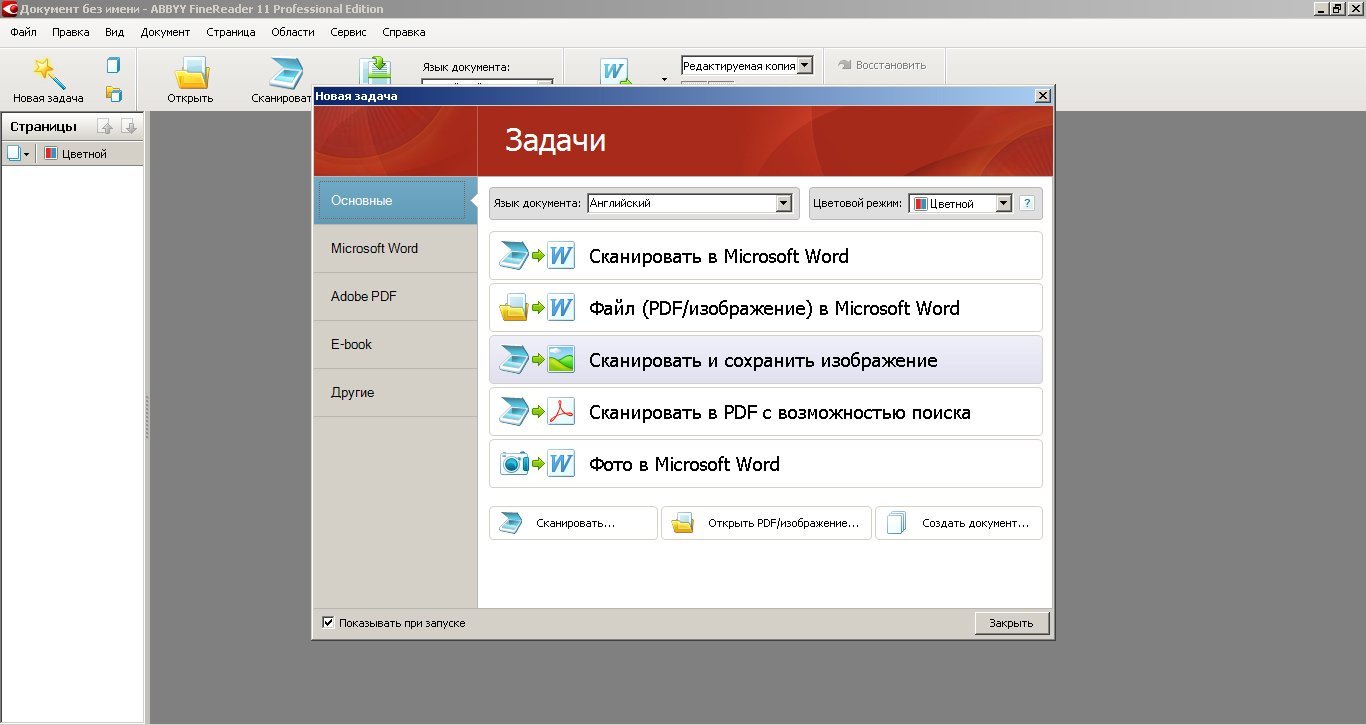Switch to the E-book tab

(352, 344)
